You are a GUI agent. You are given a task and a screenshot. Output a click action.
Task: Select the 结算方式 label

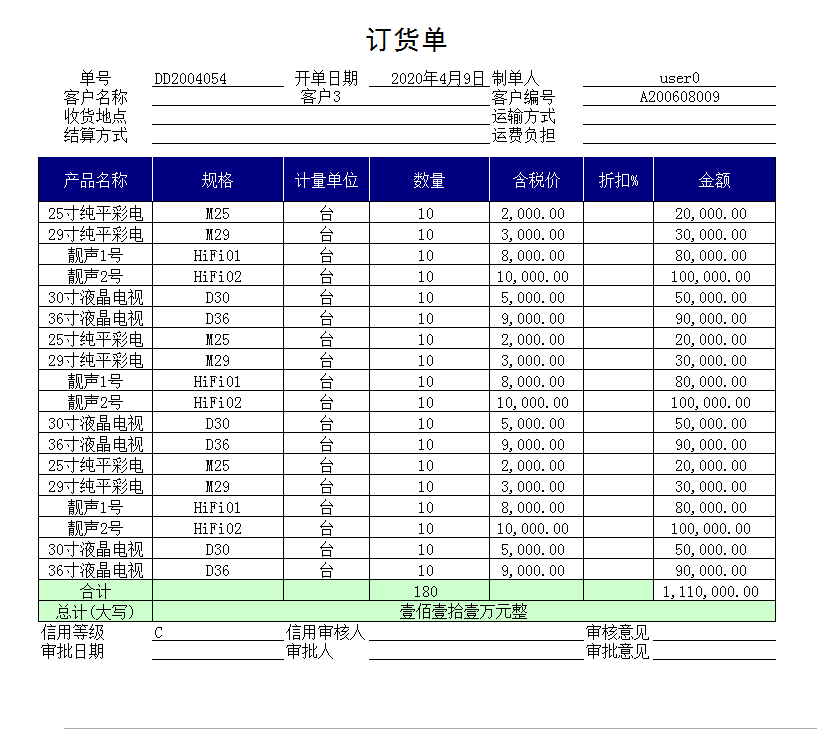point(95,135)
